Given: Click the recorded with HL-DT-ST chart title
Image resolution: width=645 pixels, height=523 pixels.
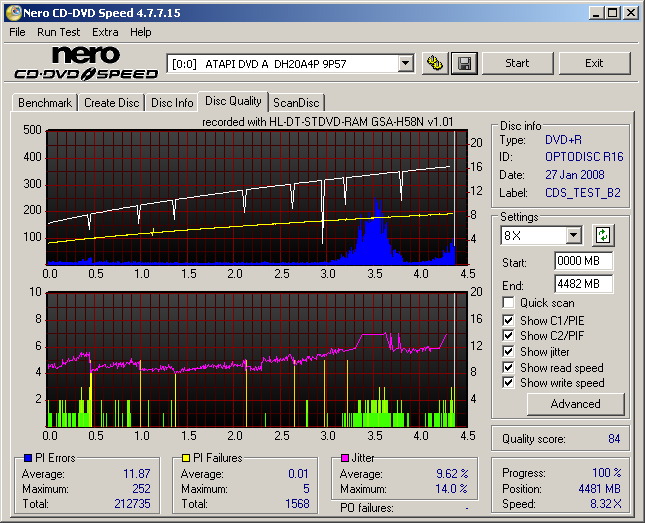Looking at the screenshot, I should [x=327, y=122].
